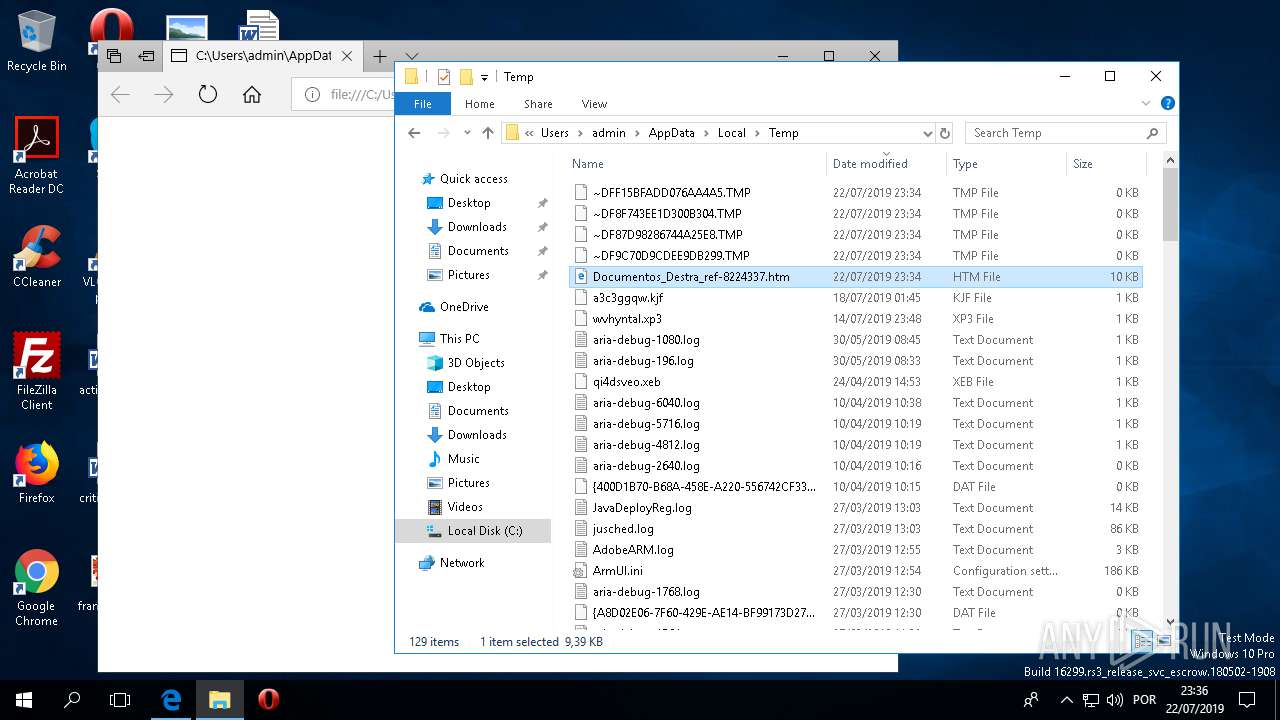Open Explorer recent locations dropdown
Image resolution: width=1280 pixels, height=720 pixels.
pyautogui.click(x=467, y=133)
